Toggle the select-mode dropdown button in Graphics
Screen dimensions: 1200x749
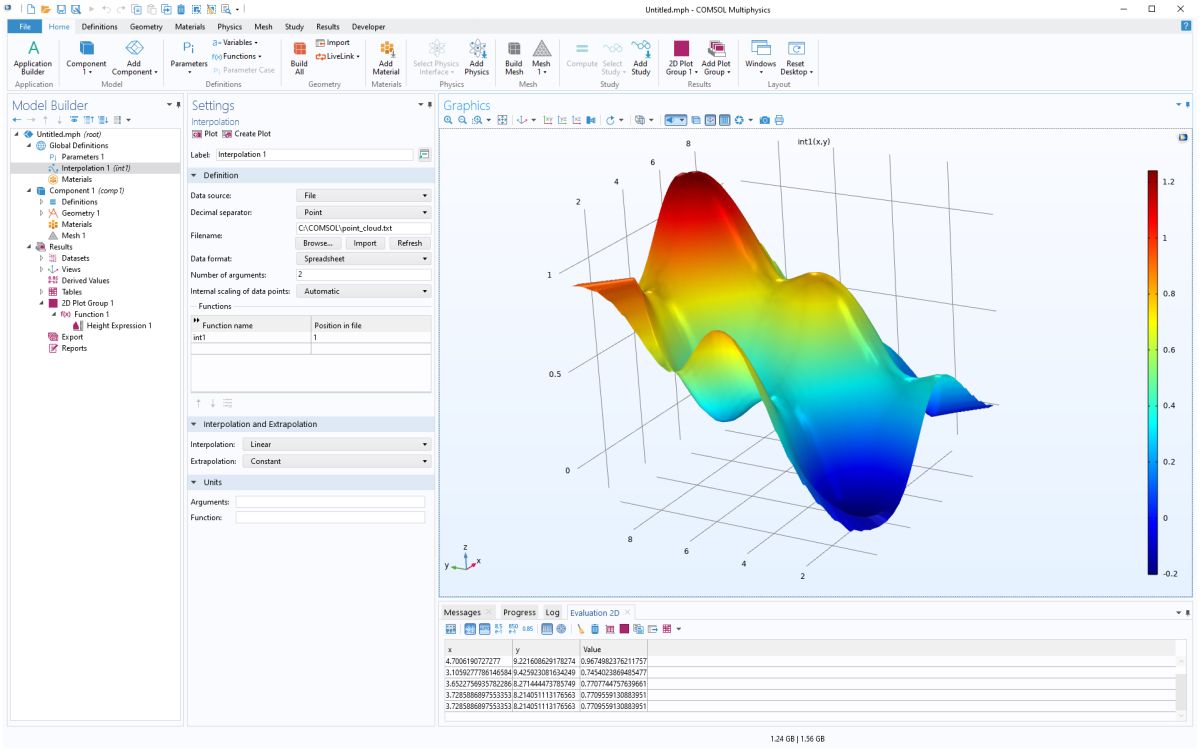click(677, 120)
